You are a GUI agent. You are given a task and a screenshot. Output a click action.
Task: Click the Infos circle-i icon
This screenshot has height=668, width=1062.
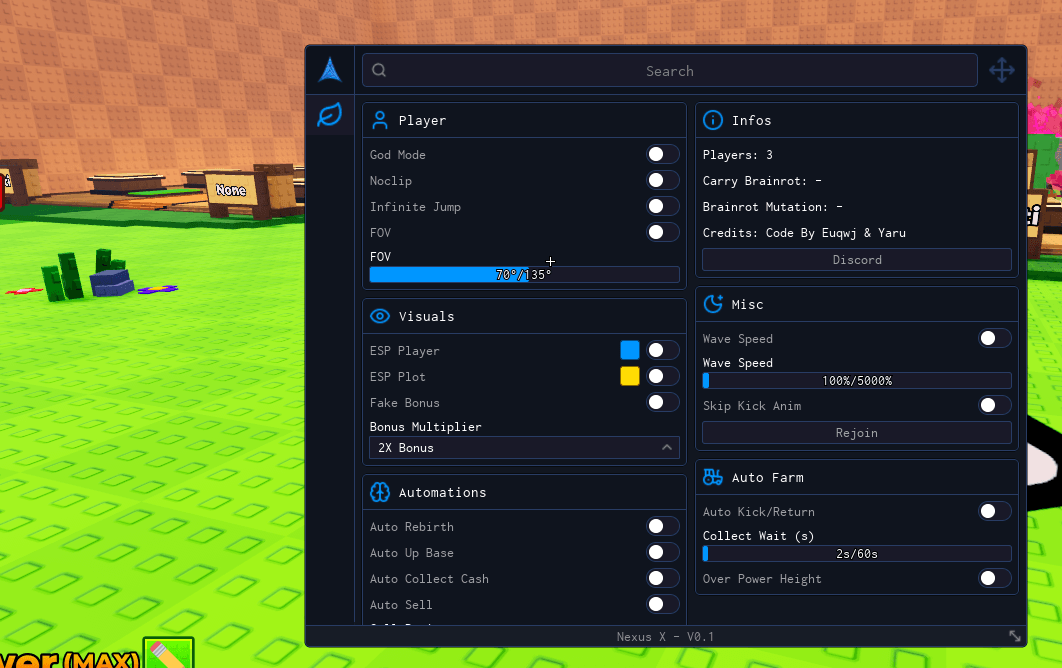coord(713,120)
